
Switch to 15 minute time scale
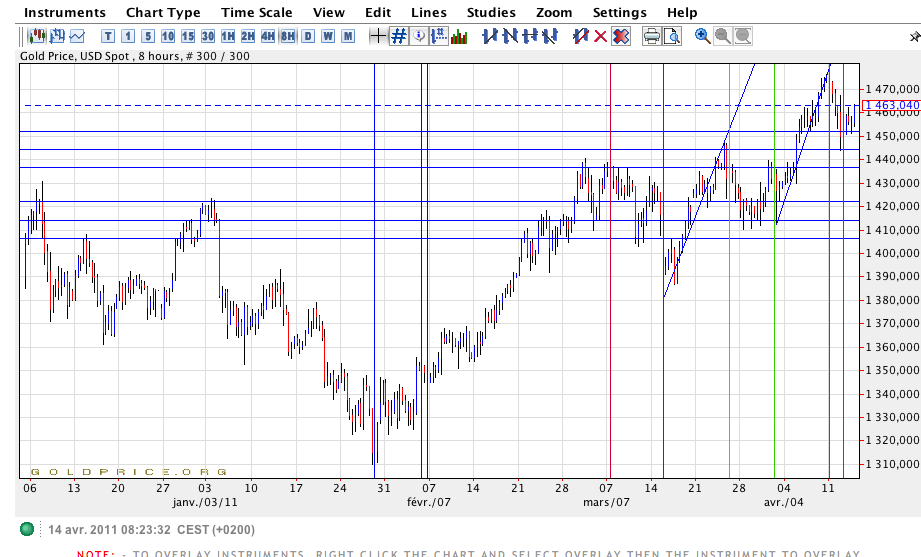point(187,36)
